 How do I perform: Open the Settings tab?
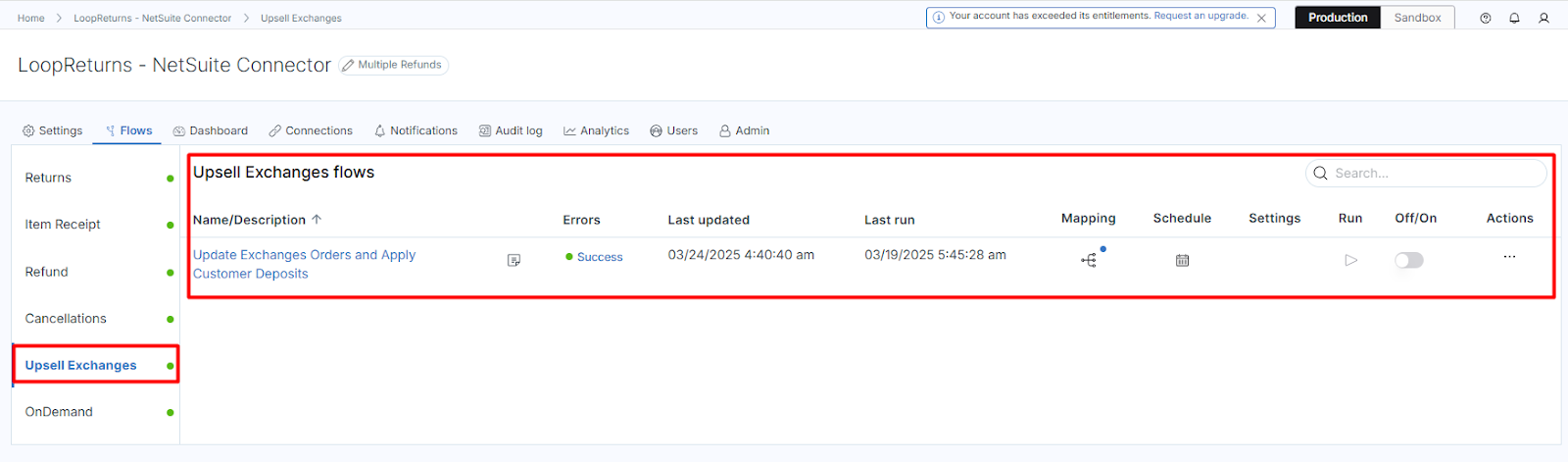tap(53, 130)
